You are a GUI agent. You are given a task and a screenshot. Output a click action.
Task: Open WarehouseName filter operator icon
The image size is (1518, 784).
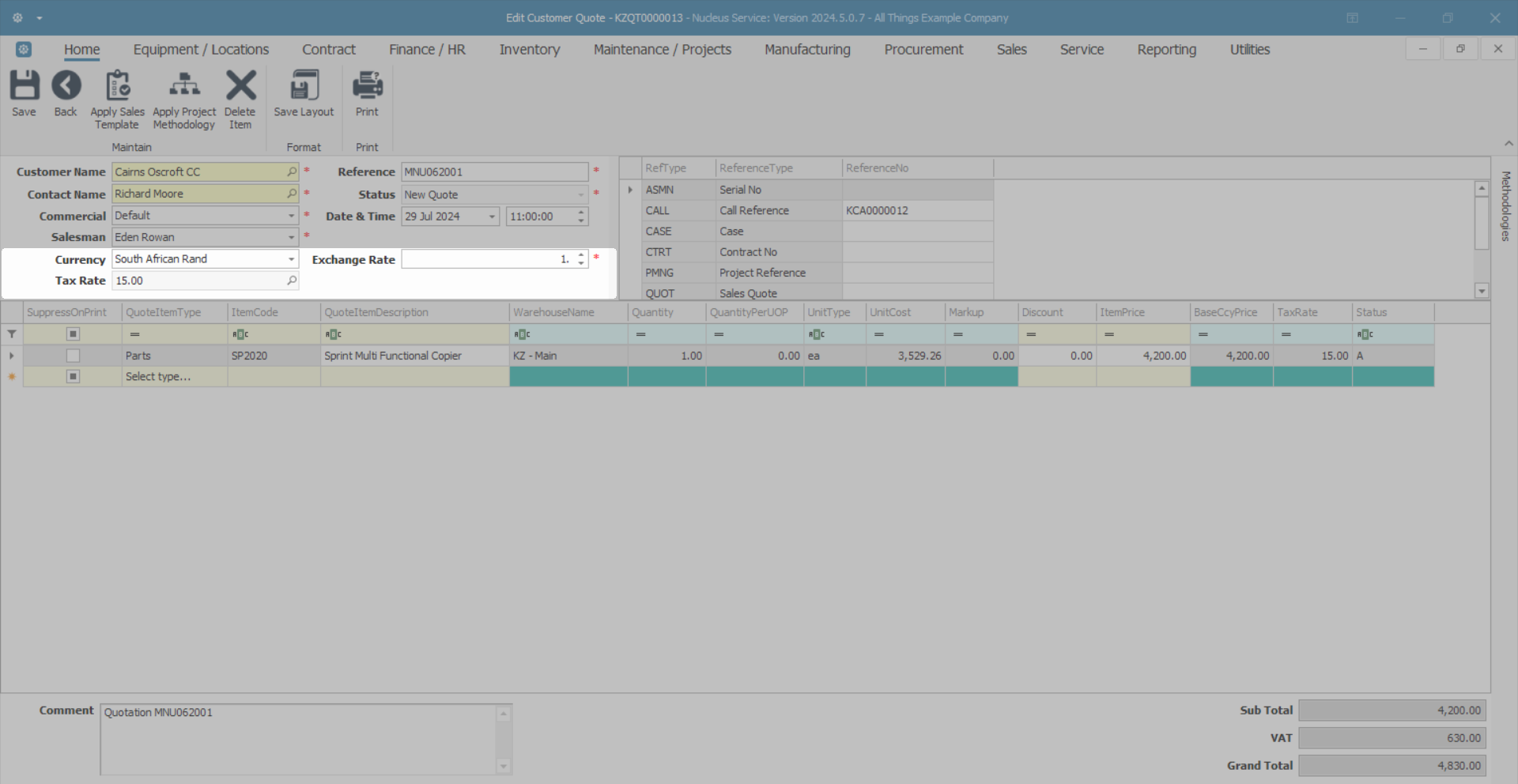click(522, 334)
